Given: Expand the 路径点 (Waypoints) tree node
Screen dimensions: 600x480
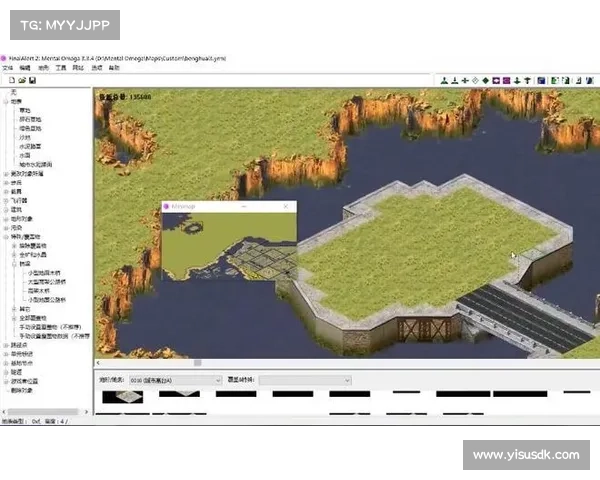Looking at the screenshot, I should click(x=6, y=345).
